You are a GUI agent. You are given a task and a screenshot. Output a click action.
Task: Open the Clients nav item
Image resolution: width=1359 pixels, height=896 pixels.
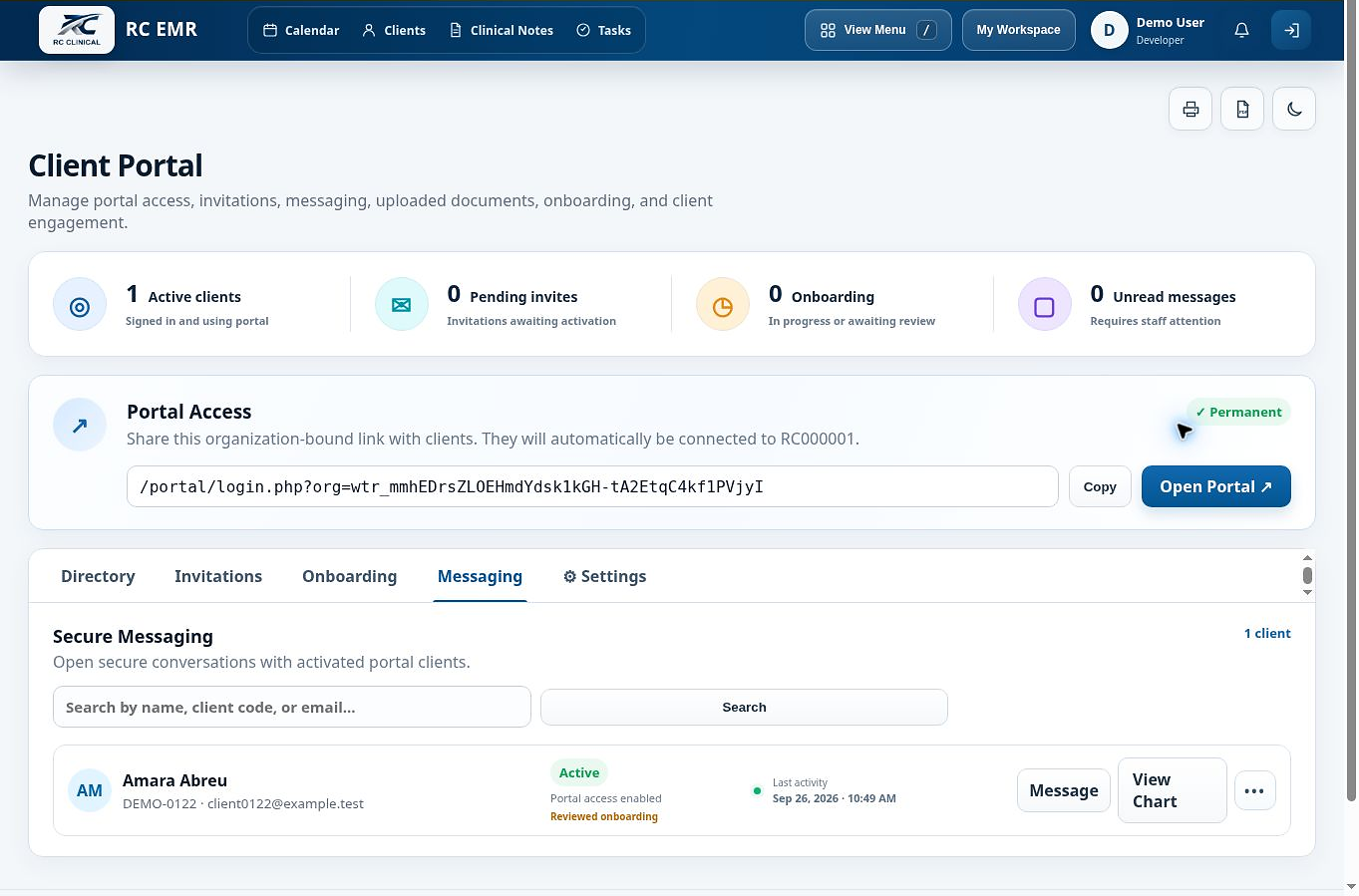(x=394, y=30)
